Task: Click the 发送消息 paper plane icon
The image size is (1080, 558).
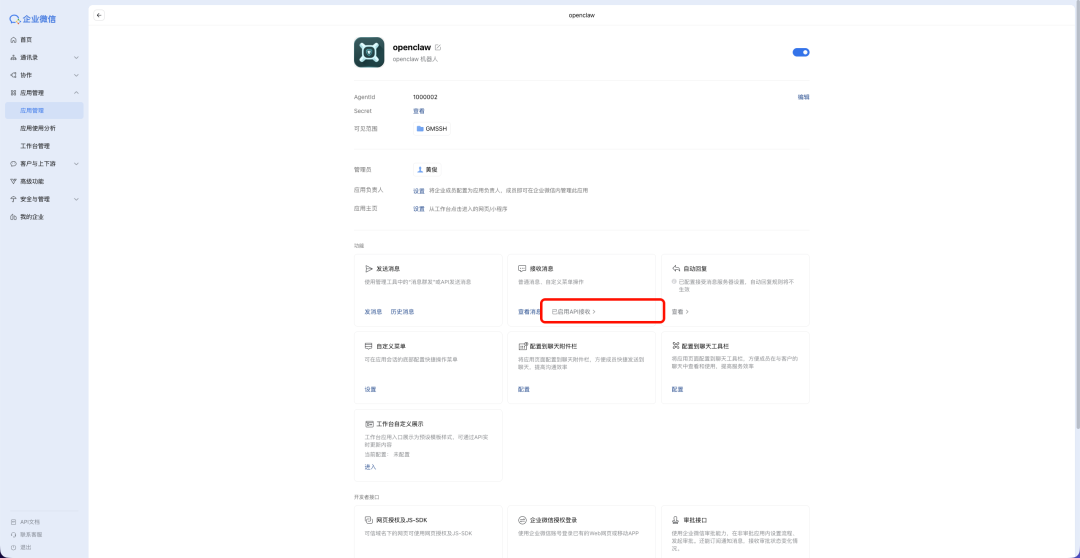Action: pos(368,269)
